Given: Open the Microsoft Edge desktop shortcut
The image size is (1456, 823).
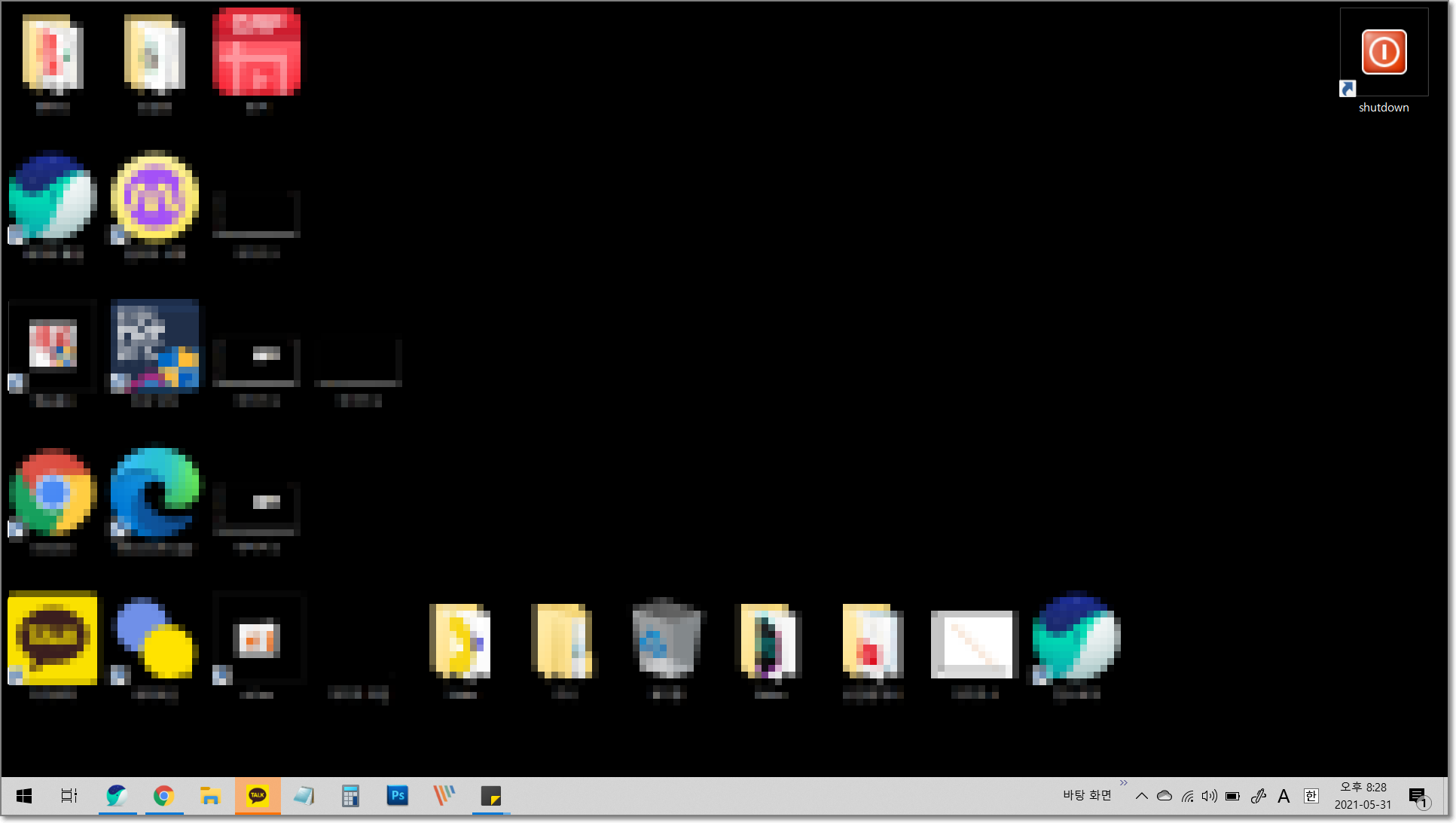Looking at the screenshot, I should coord(155,492).
